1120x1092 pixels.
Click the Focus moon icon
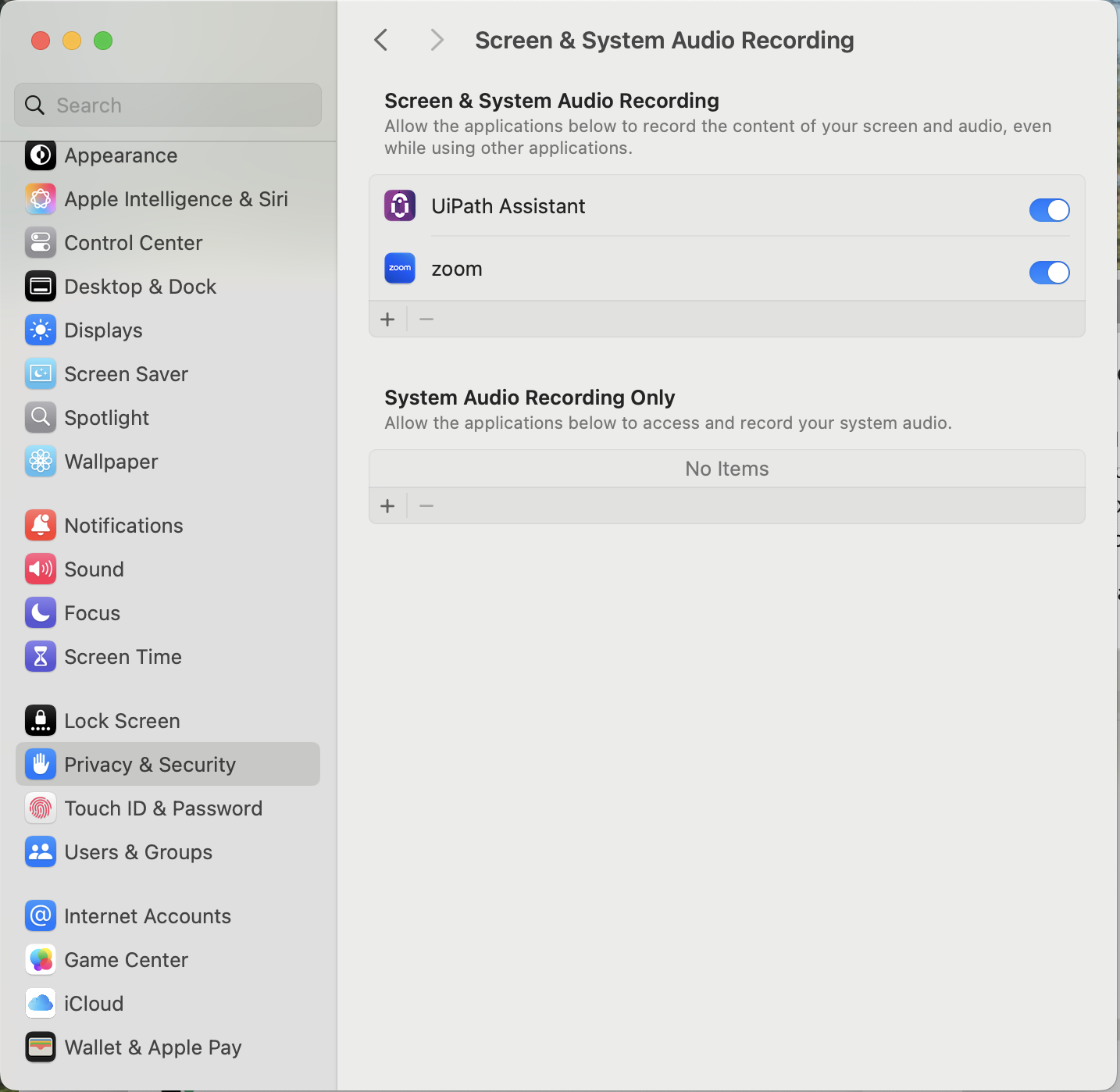pyautogui.click(x=40, y=613)
